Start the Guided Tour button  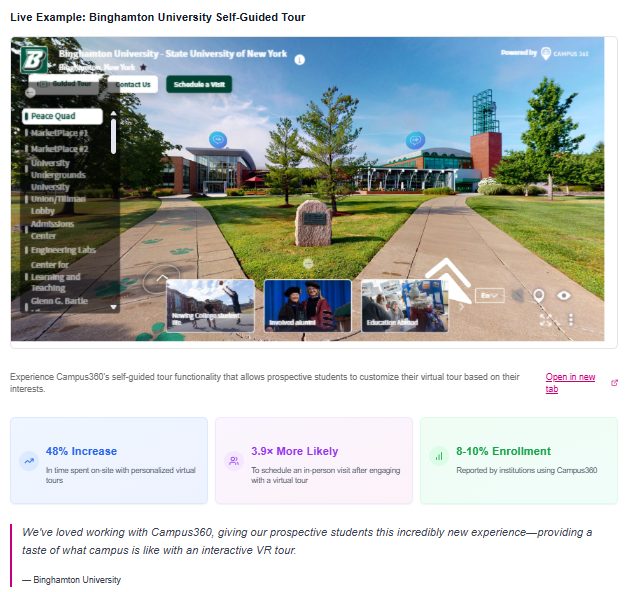tap(64, 84)
